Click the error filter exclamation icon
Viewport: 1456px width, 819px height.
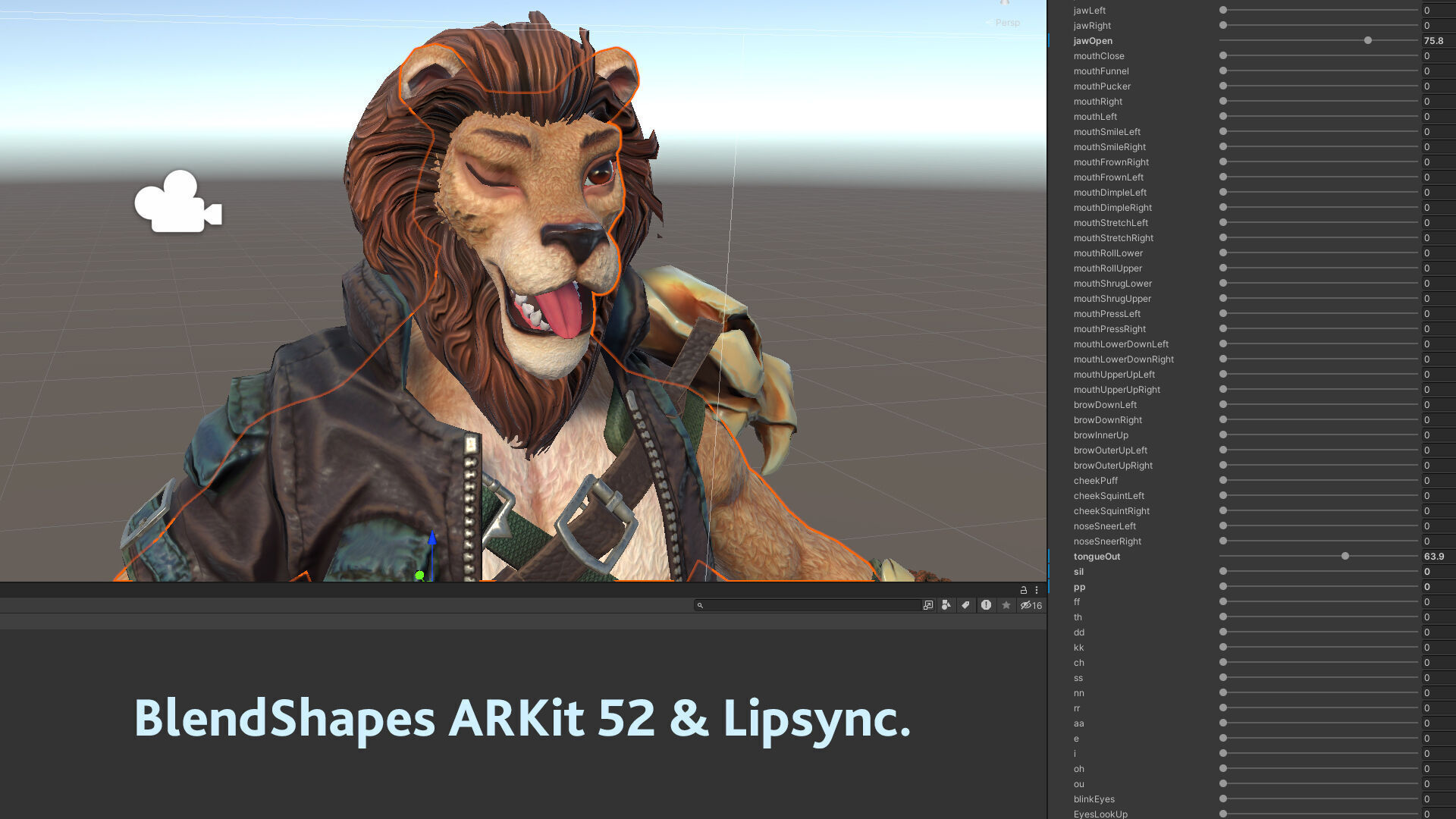(986, 605)
